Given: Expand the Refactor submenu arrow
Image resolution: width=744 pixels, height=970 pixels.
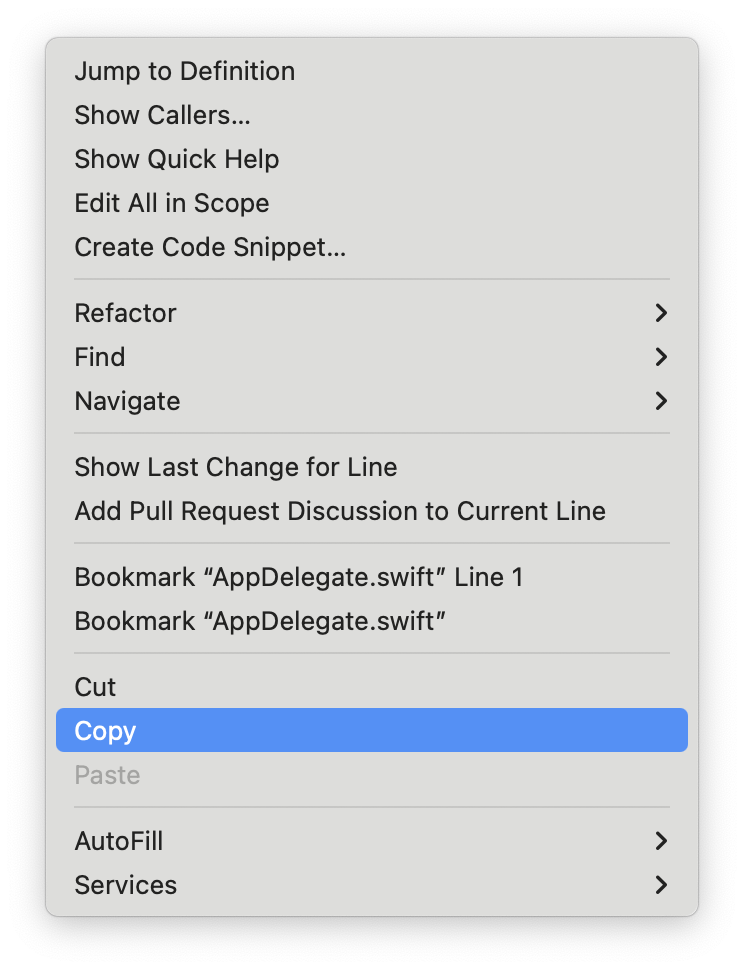Looking at the screenshot, I should pyautogui.click(x=660, y=313).
